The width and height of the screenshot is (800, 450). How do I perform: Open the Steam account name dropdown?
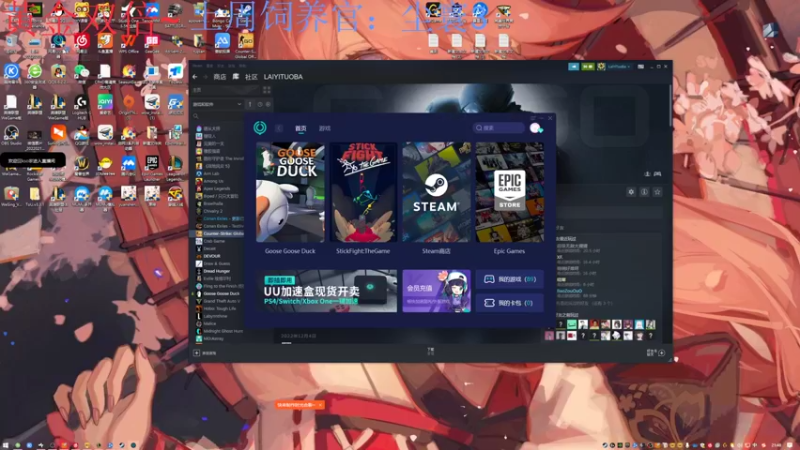pos(618,67)
